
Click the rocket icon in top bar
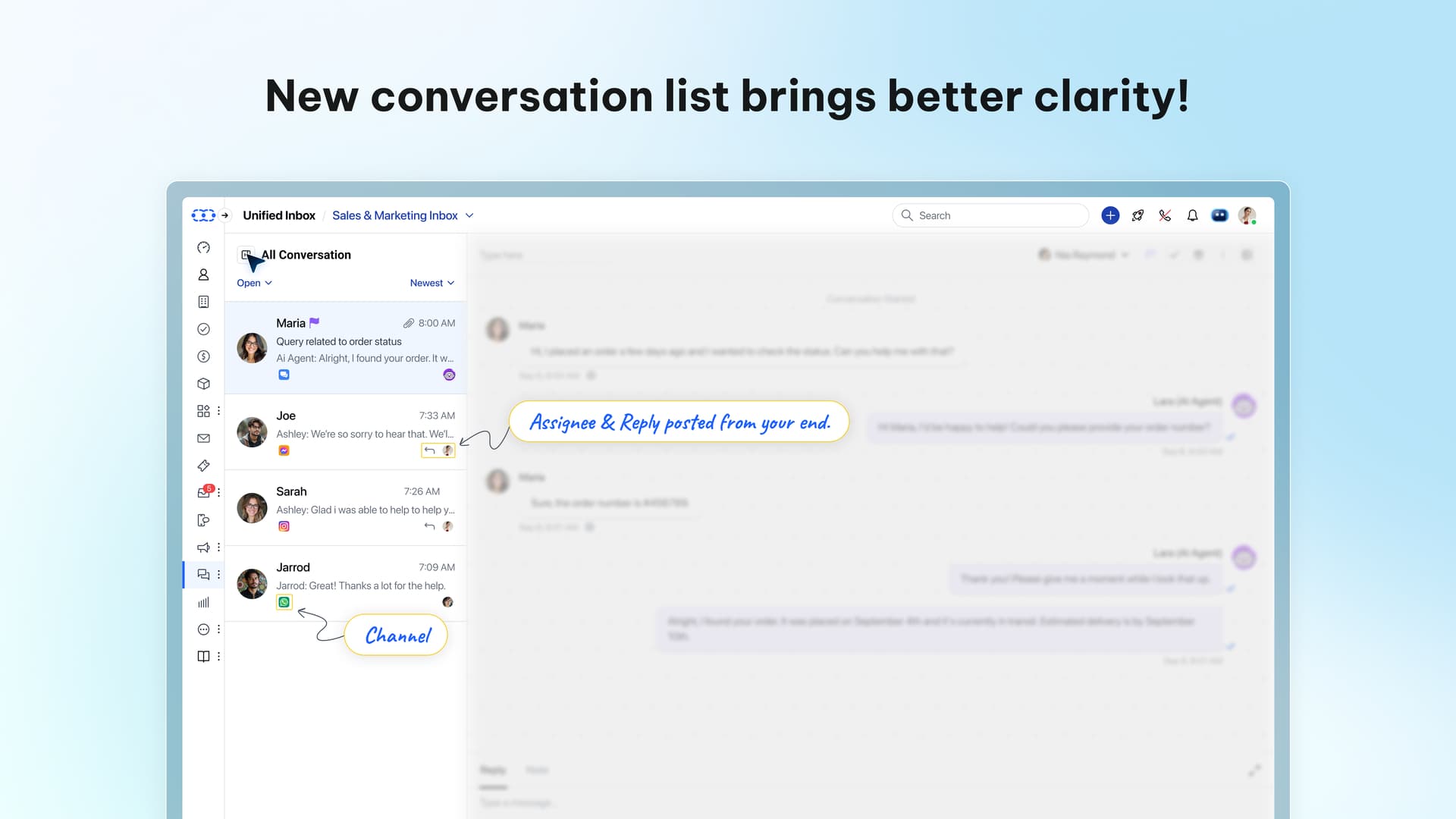[1137, 215]
